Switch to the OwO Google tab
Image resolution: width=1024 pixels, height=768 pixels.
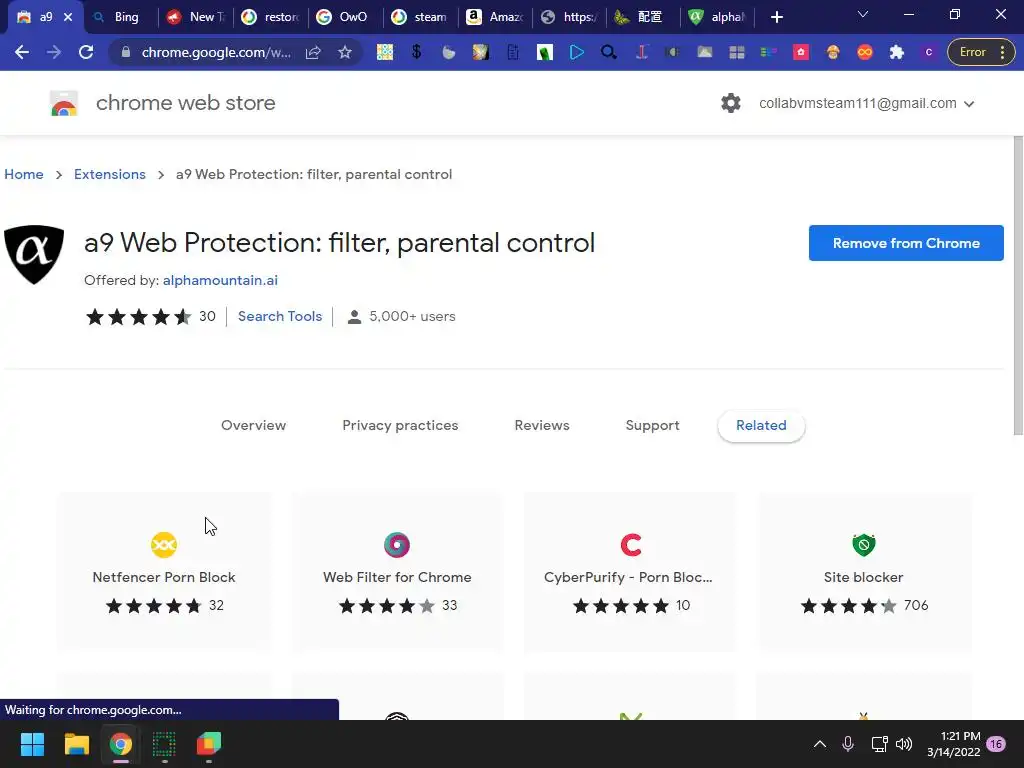344,17
